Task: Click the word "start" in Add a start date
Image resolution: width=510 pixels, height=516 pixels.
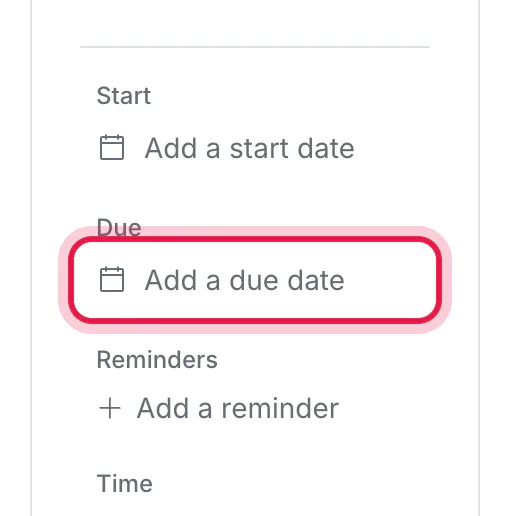Action: (259, 149)
